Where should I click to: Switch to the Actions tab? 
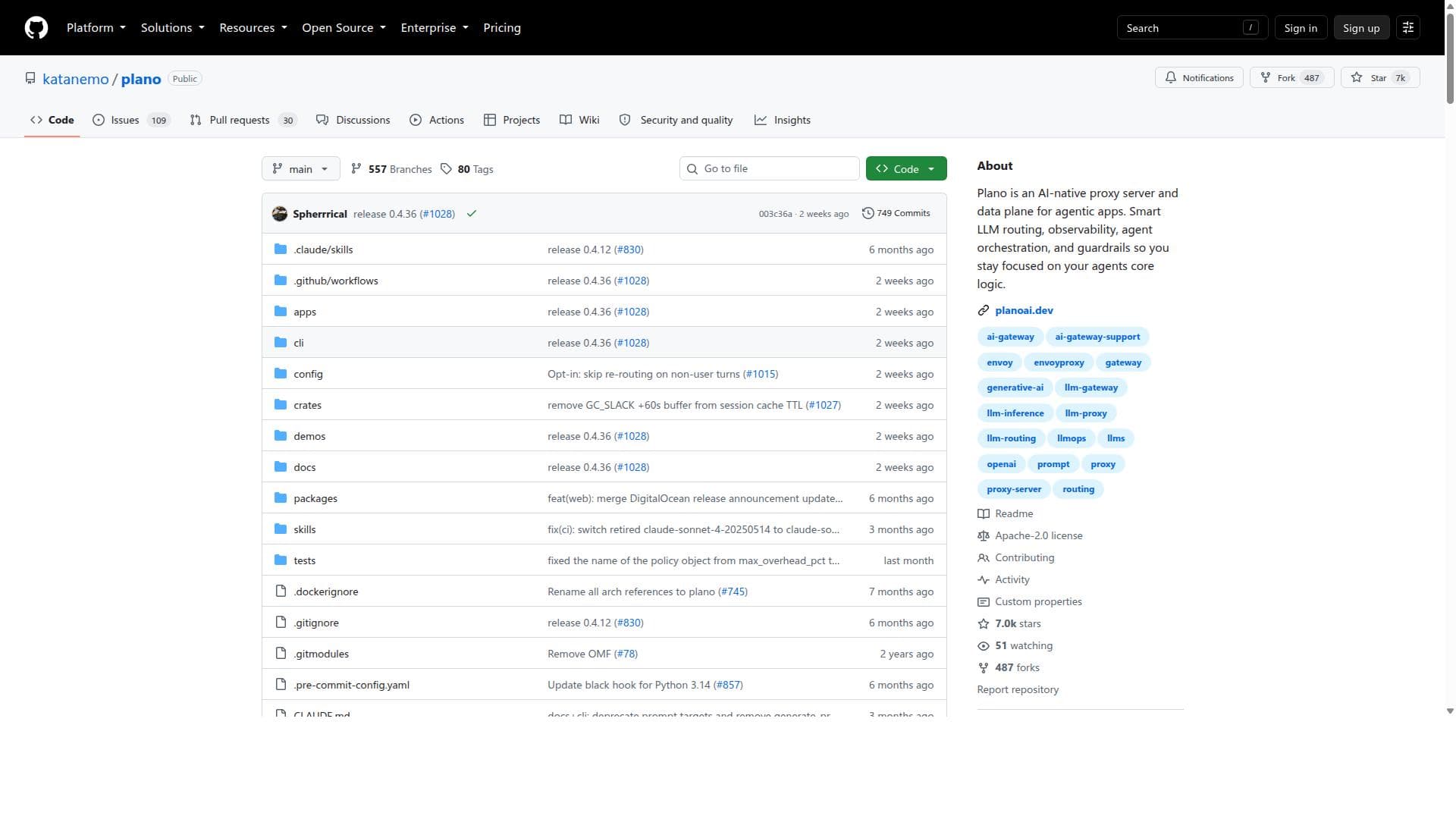437,121
